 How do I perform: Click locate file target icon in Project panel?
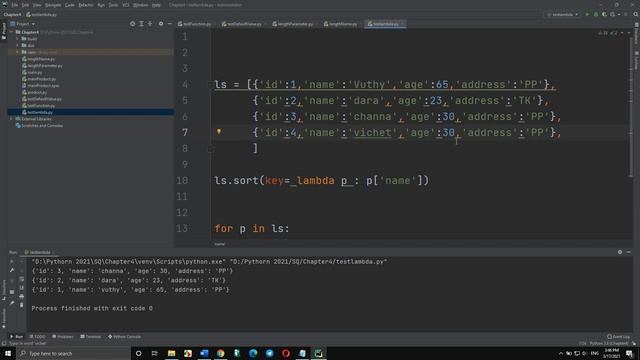133,24
